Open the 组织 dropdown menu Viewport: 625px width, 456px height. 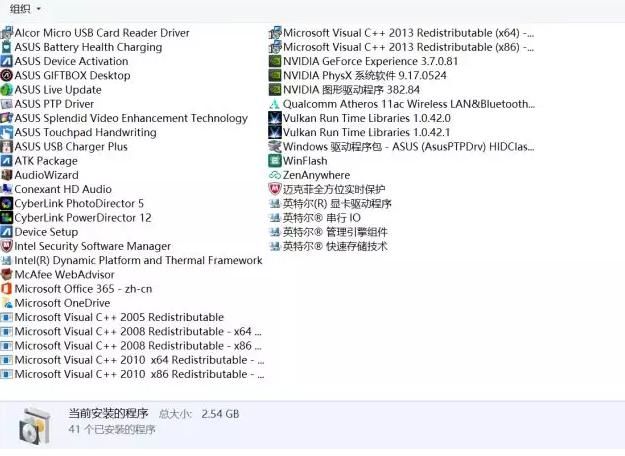[x=26, y=8]
